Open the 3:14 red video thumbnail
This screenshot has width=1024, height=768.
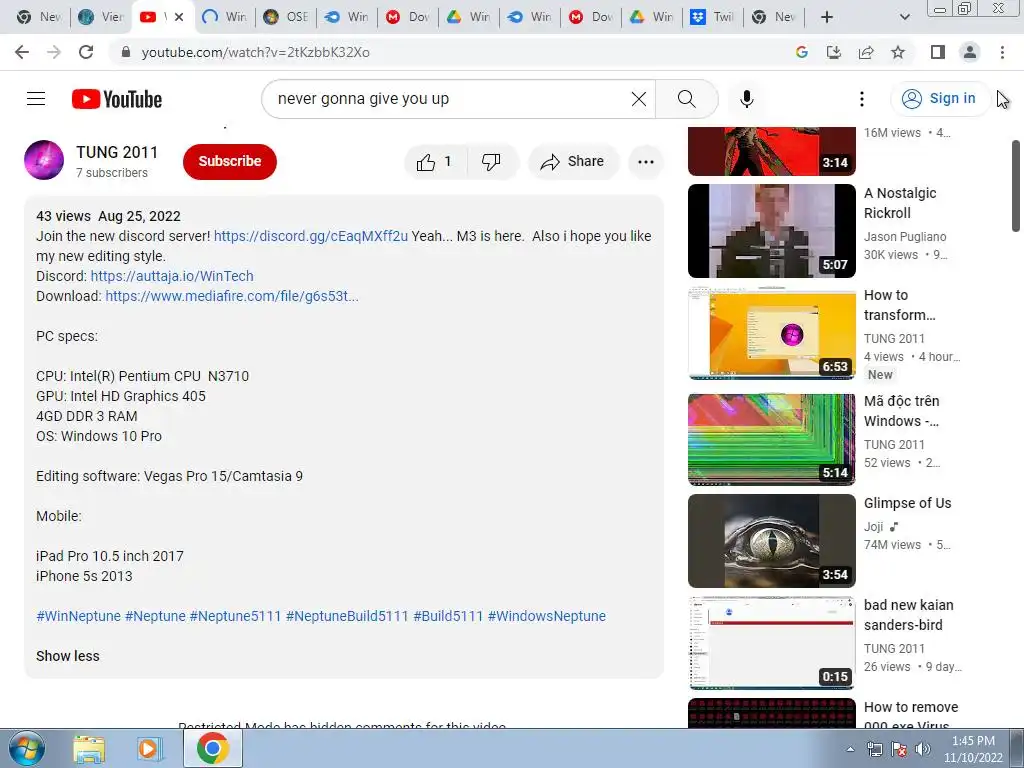771,151
